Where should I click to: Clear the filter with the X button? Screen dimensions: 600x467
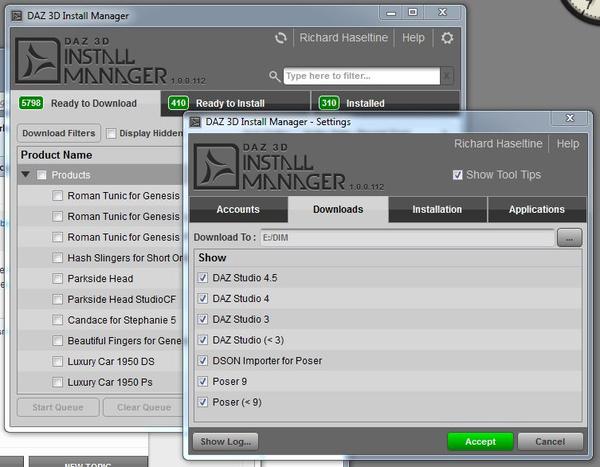click(x=447, y=76)
